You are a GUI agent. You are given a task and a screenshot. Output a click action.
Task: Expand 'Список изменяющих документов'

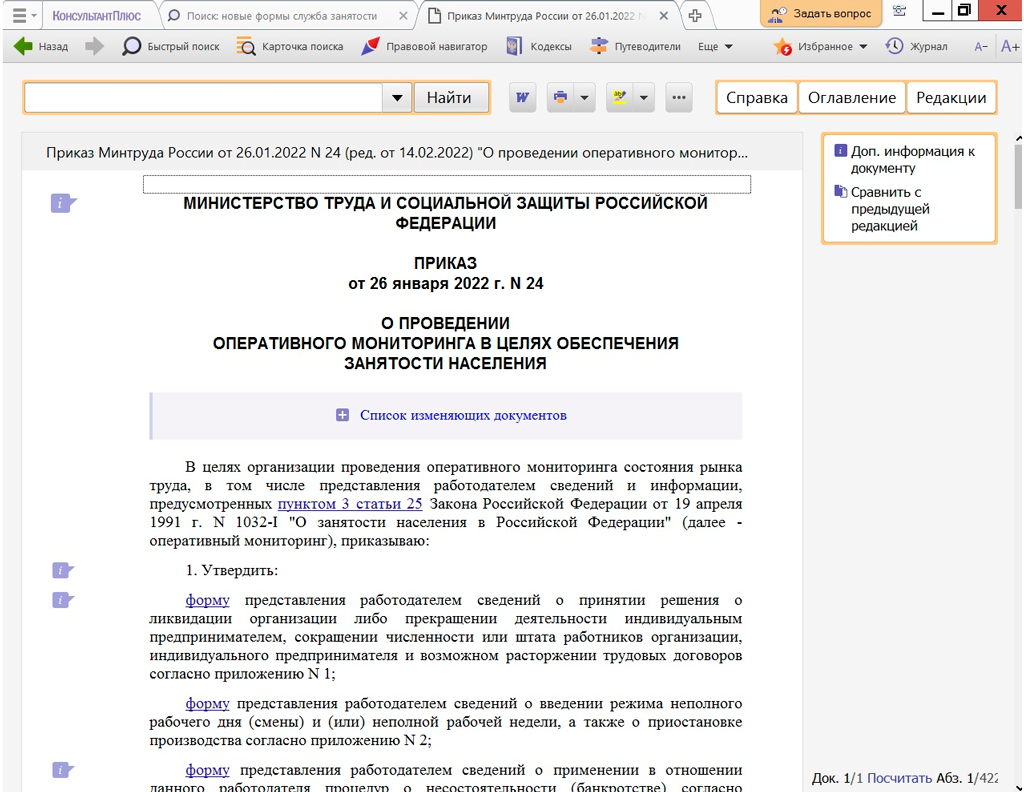[x=451, y=415]
